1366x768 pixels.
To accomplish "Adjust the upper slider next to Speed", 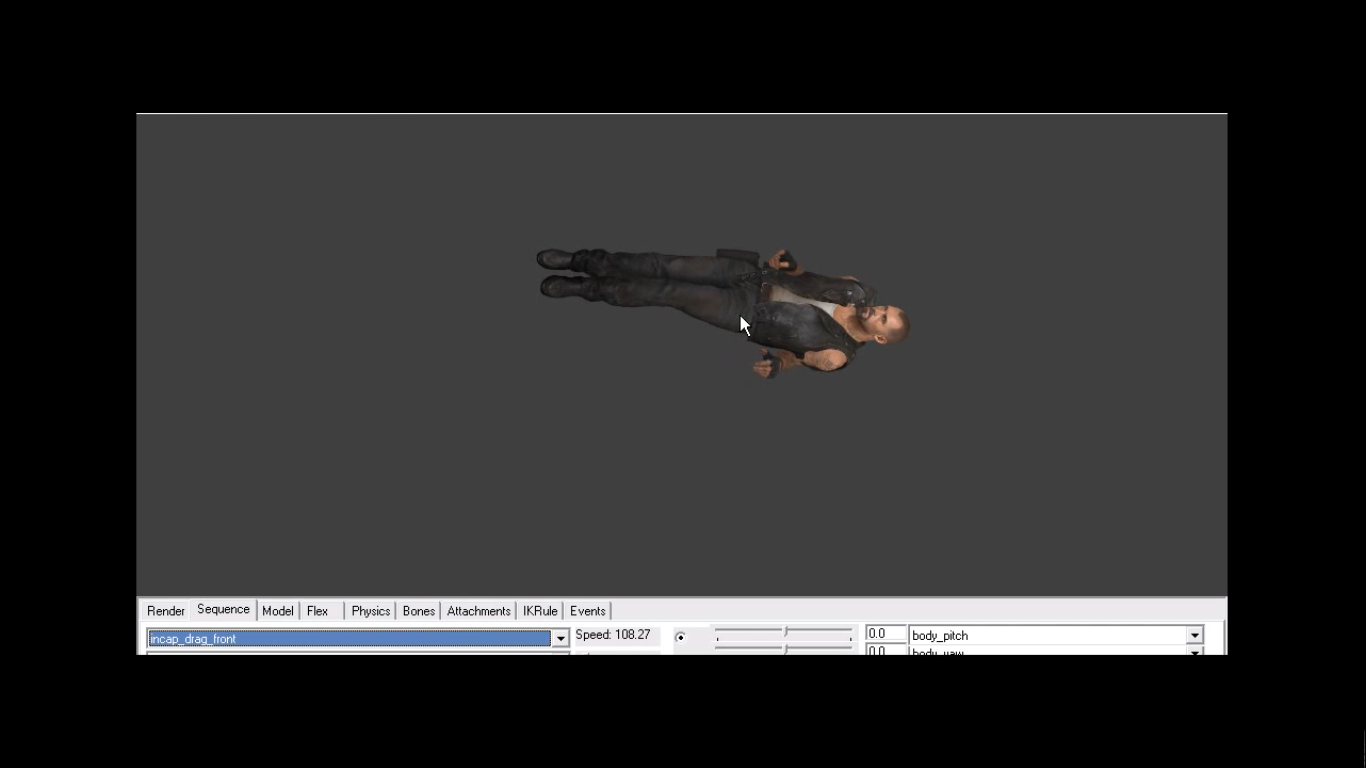I will (785, 633).
